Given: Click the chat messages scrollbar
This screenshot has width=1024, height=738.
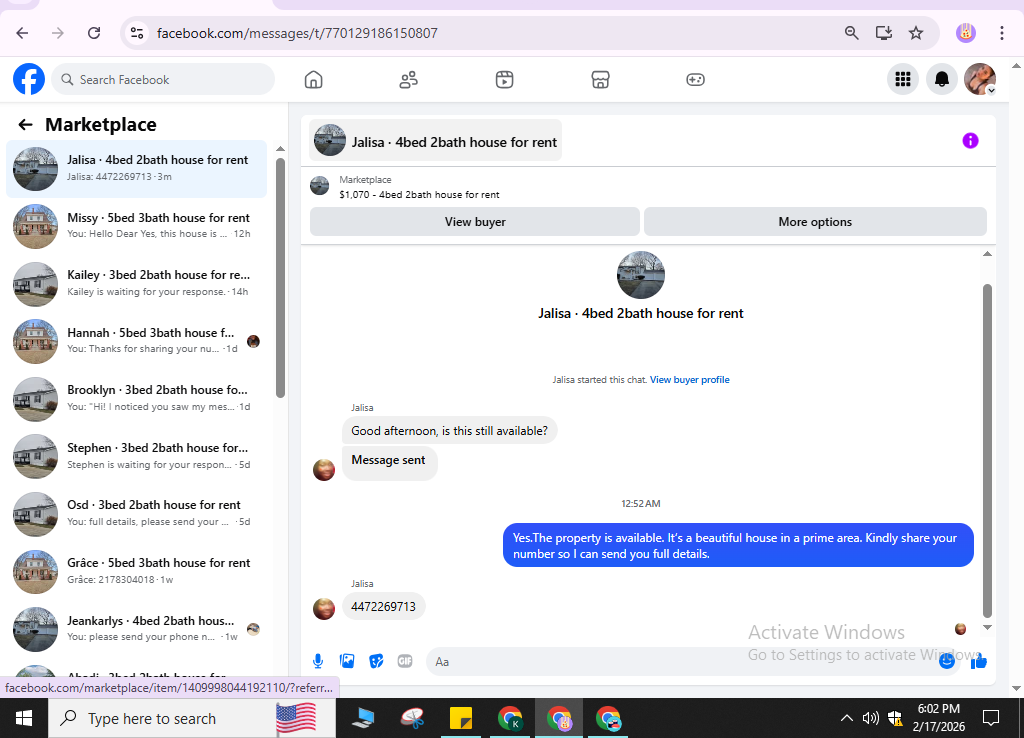Looking at the screenshot, I should [x=987, y=451].
